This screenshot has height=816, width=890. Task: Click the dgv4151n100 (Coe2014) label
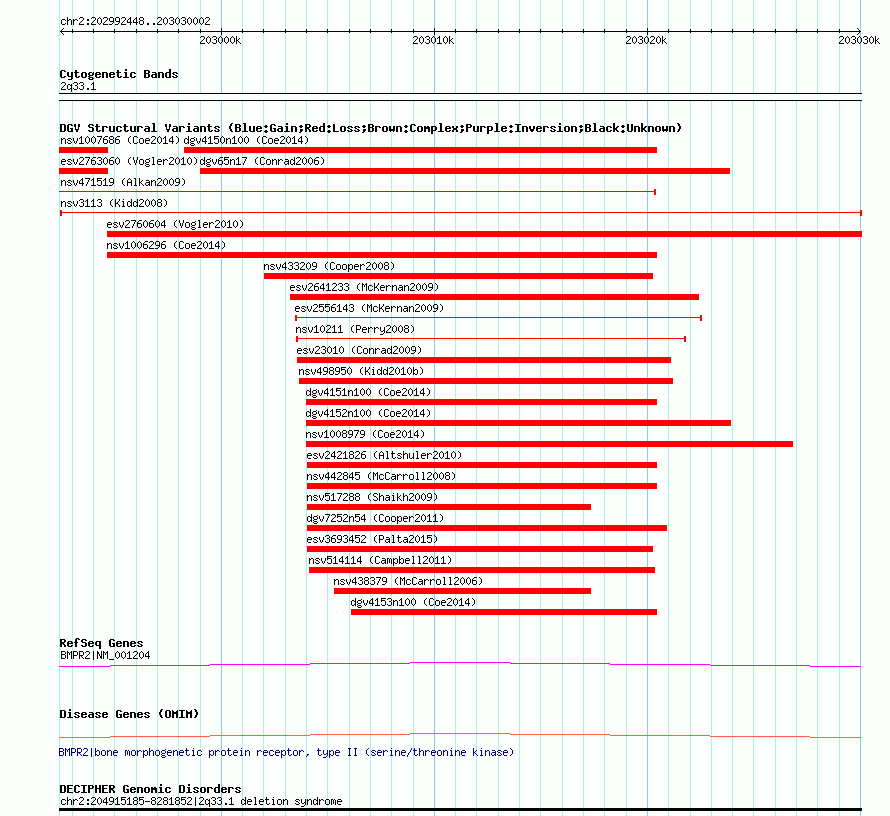[x=368, y=392]
